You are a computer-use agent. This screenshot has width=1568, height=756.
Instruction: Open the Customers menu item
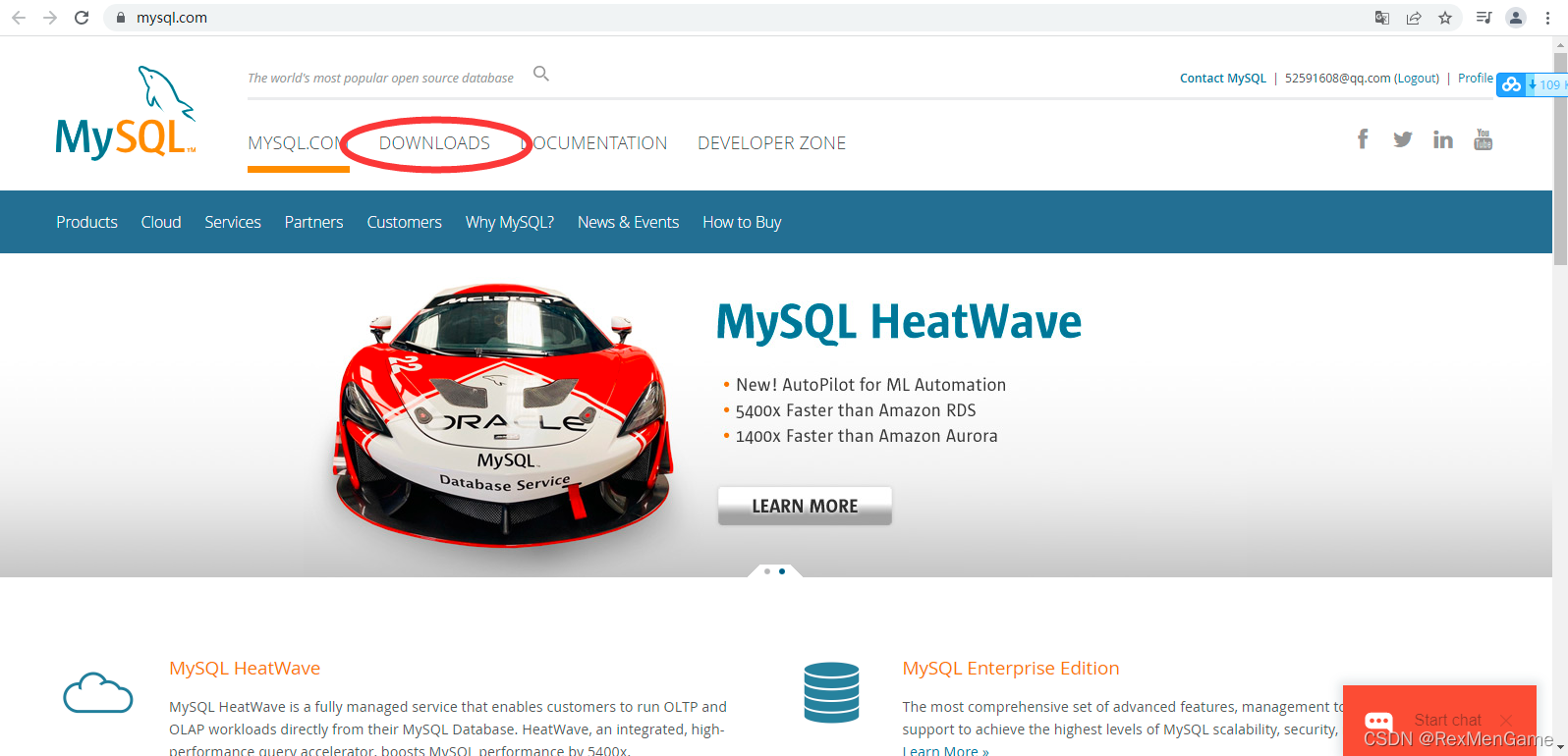click(404, 222)
